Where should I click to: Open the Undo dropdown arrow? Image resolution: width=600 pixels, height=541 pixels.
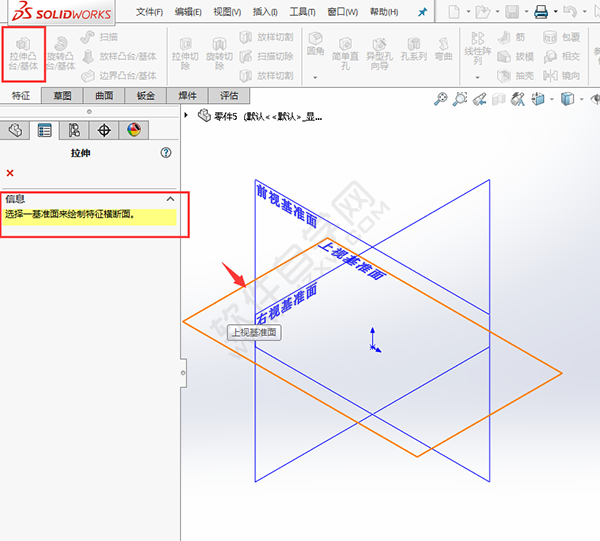(585, 12)
